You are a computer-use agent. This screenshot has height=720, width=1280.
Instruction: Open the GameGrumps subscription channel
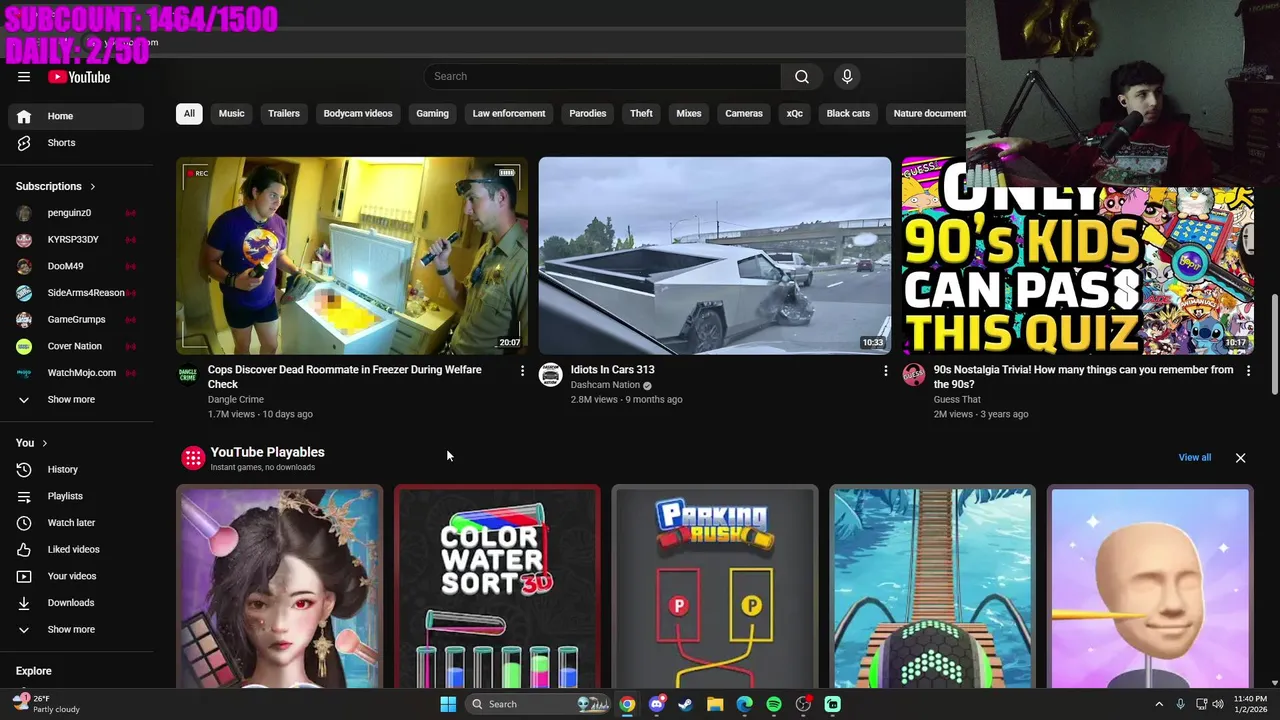pos(76,320)
